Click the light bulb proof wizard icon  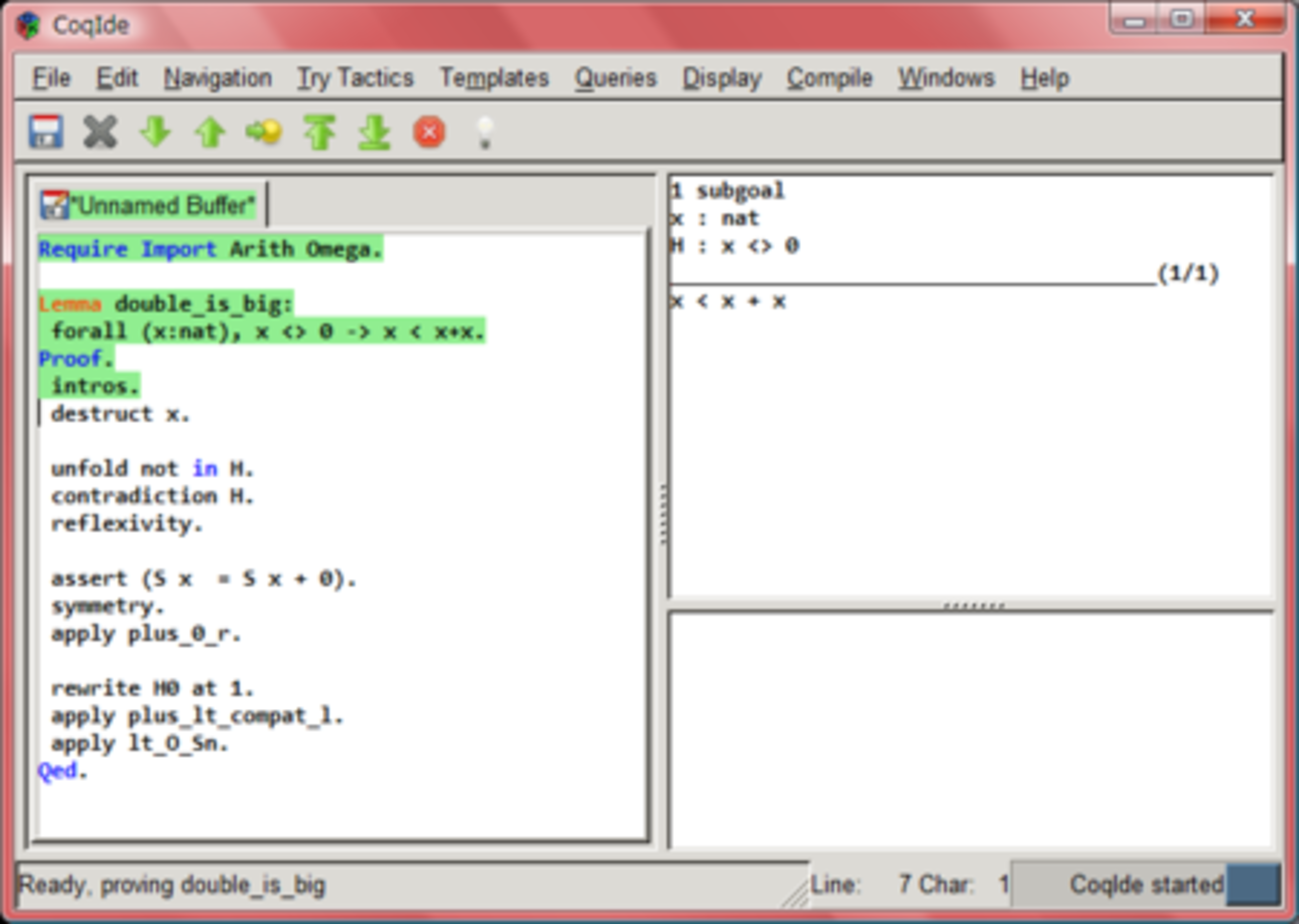[x=484, y=132]
